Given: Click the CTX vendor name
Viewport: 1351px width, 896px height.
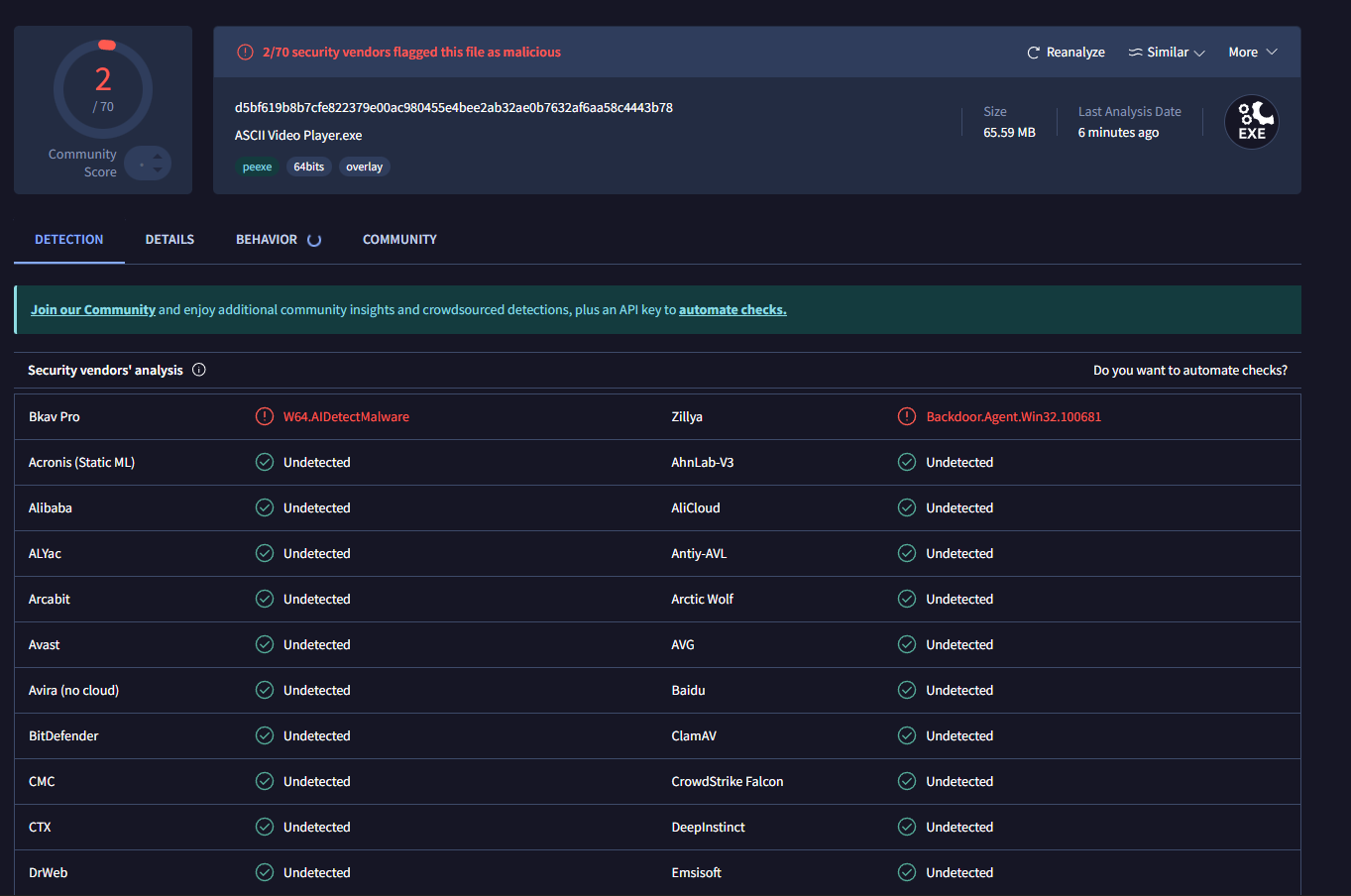Looking at the screenshot, I should (x=40, y=828).
